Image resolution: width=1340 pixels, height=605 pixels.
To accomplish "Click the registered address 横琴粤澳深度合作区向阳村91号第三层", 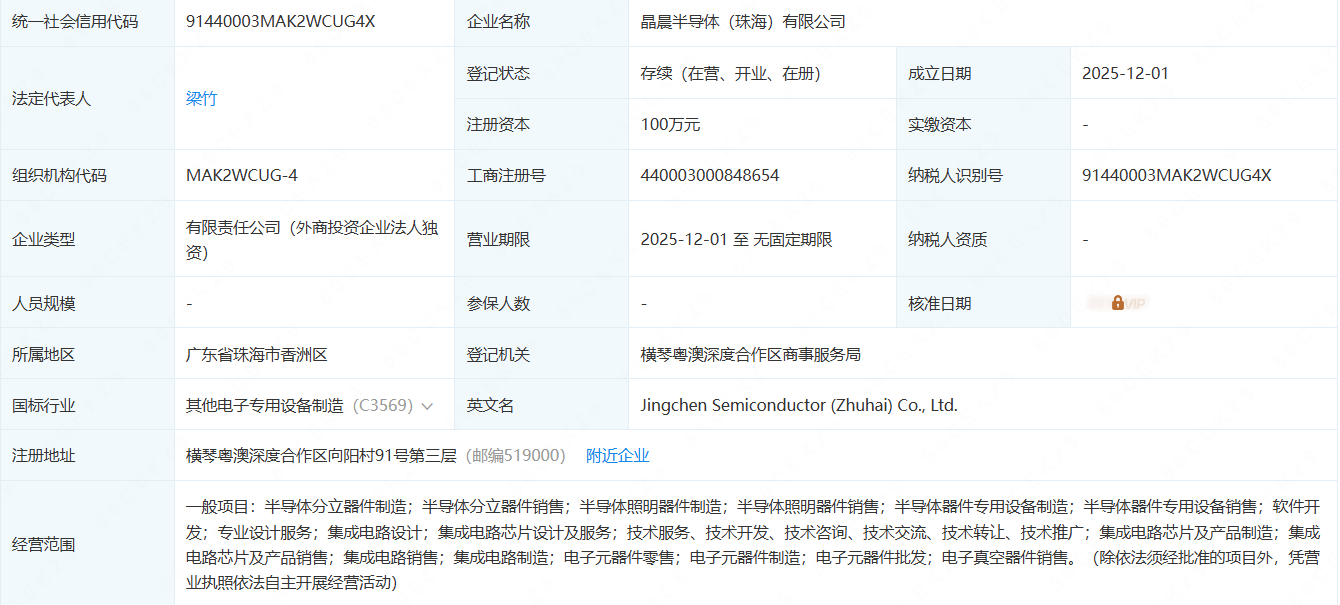I will pos(321,456).
